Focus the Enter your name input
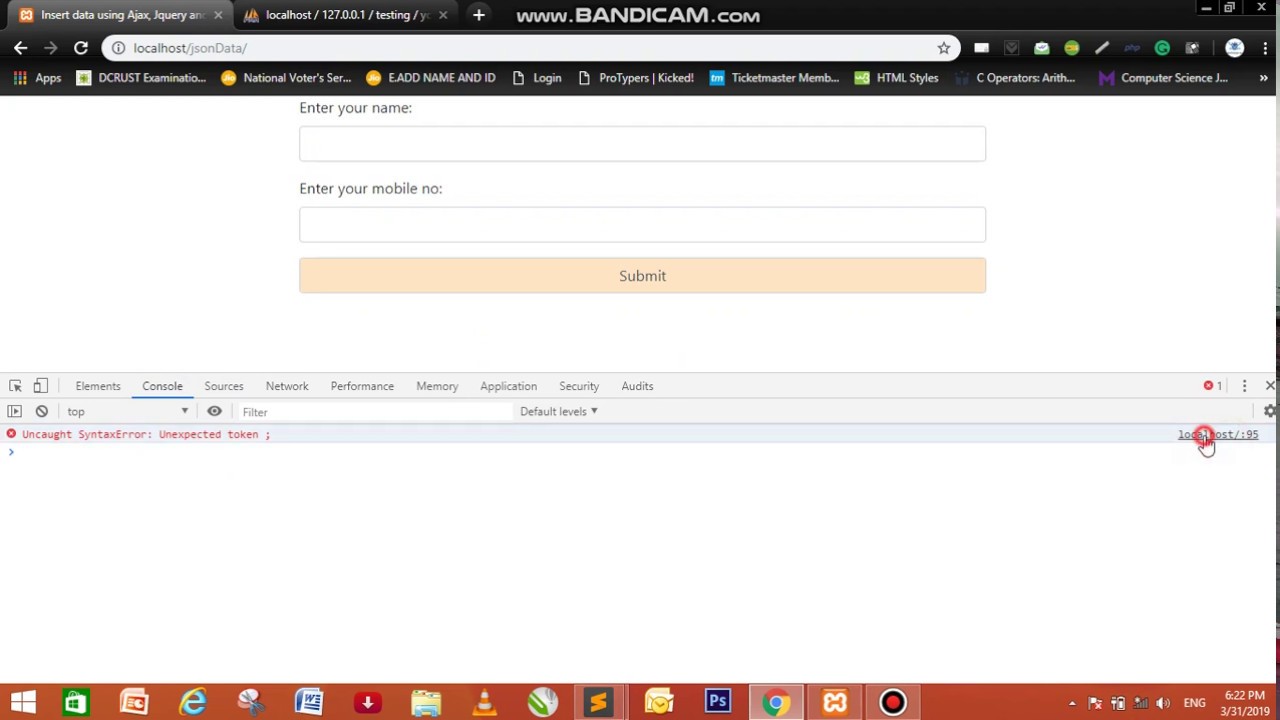The image size is (1280, 720). [x=642, y=144]
